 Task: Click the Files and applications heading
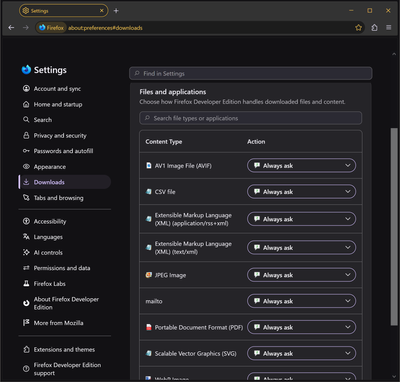[x=173, y=92]
